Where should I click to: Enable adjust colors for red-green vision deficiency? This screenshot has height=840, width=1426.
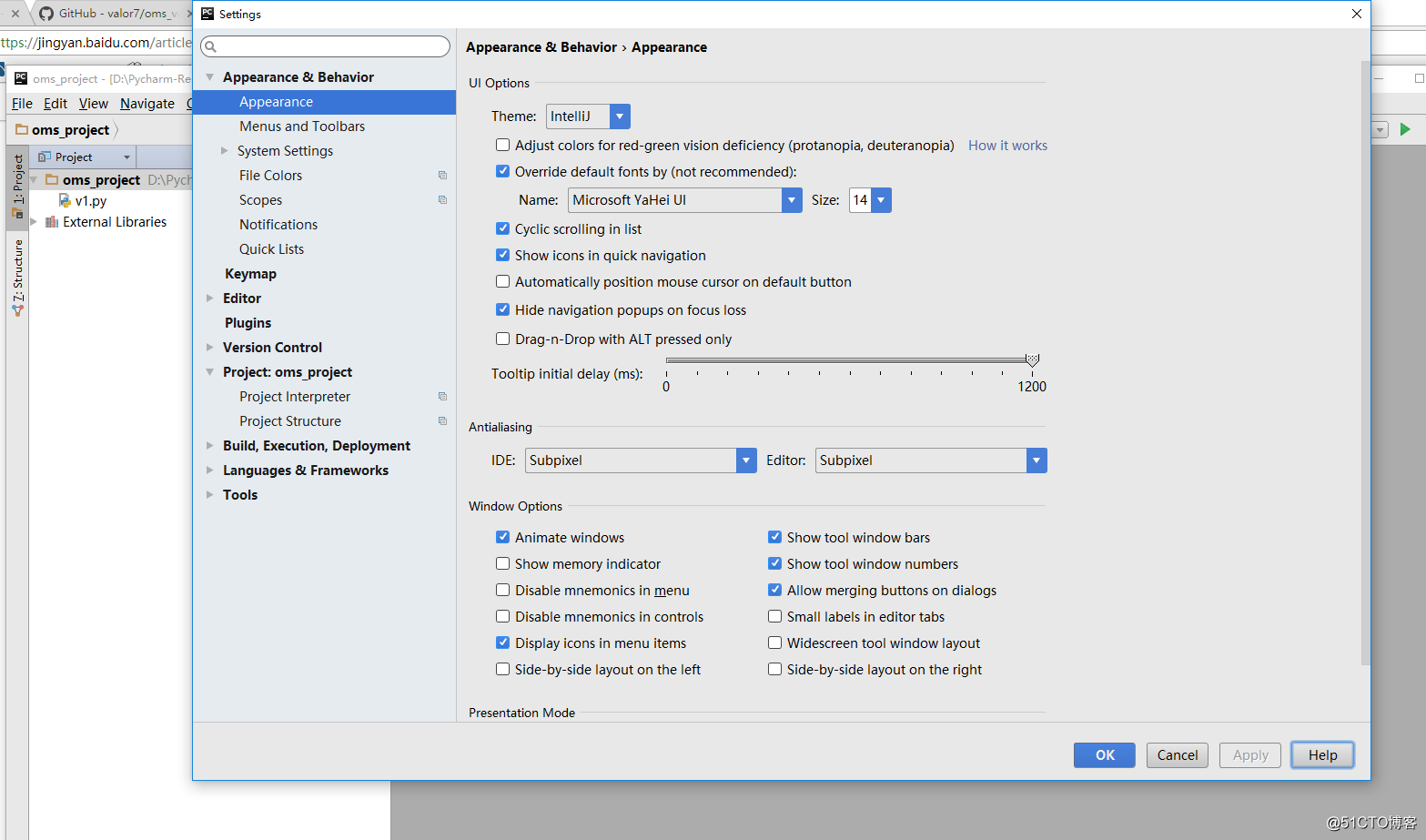[x=502, y=145]
